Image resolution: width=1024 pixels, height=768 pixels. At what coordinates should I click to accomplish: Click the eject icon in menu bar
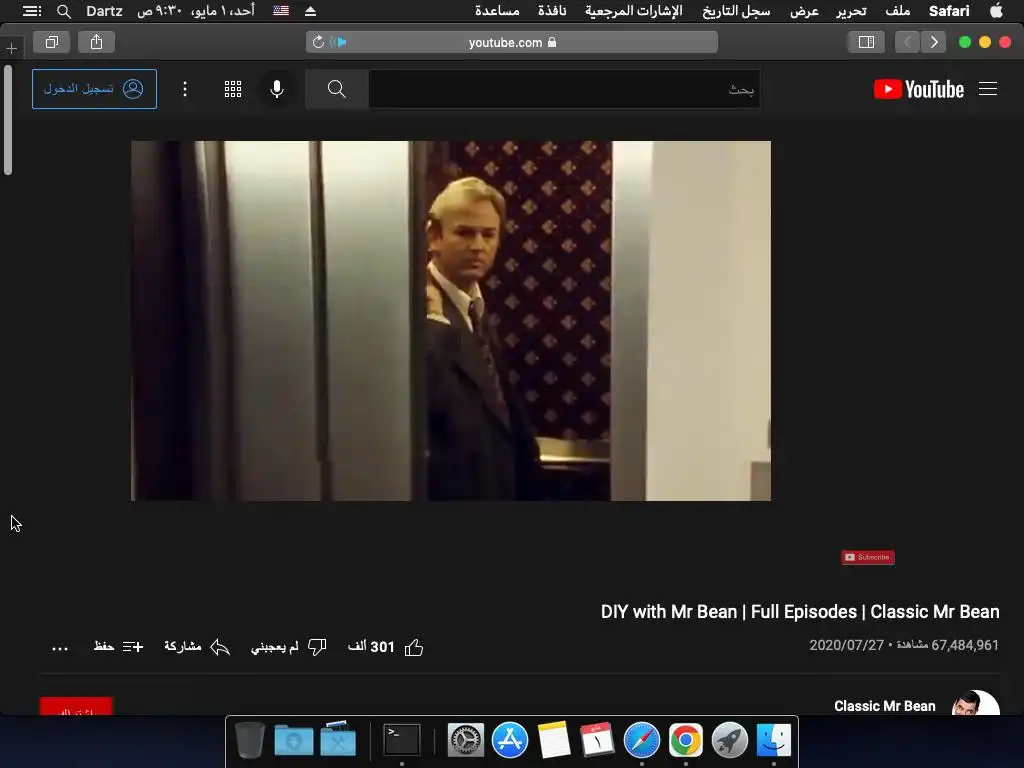(x=310, y=10)
